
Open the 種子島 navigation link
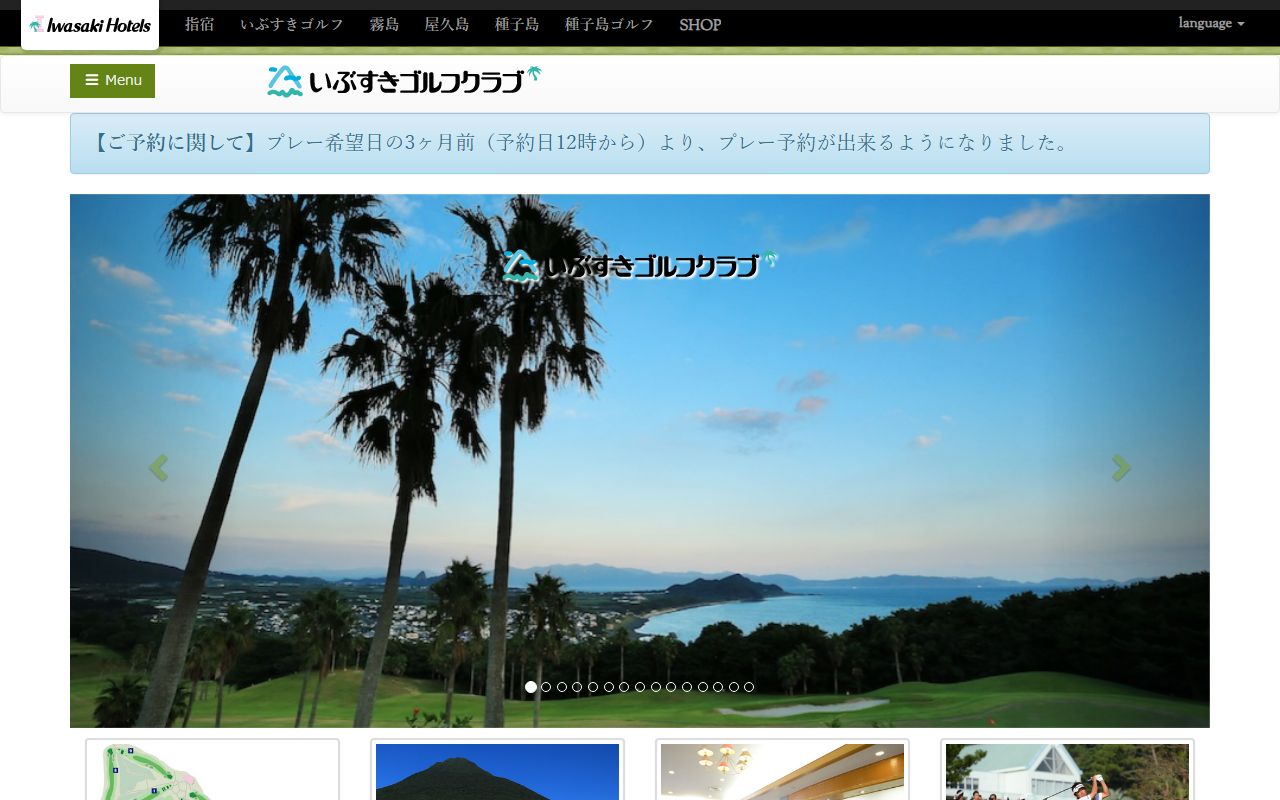(x=517, y=24)
